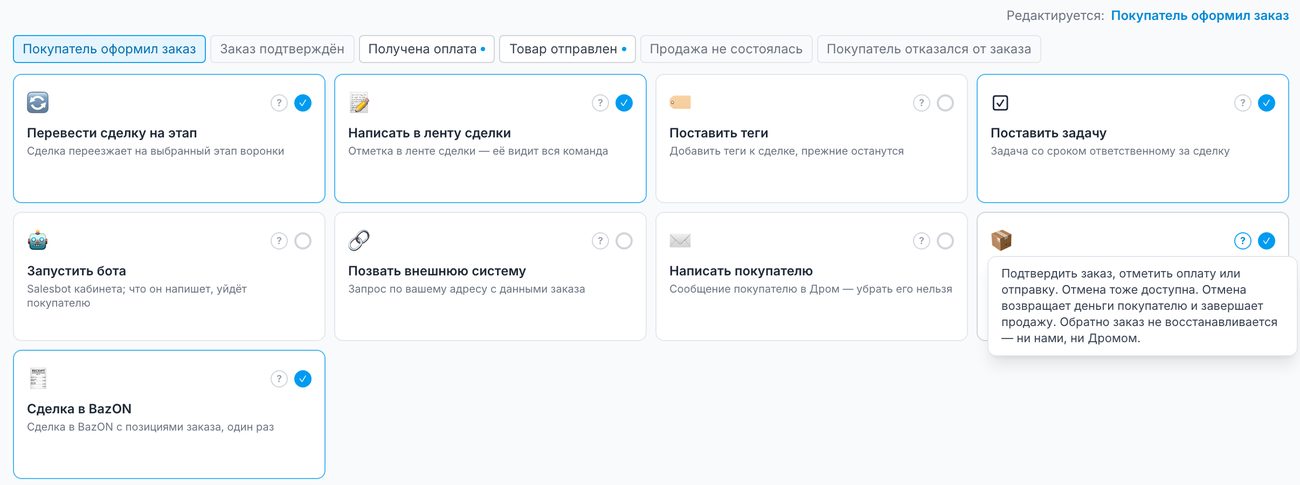Click text 'Запрос по вашему адресу с данными заказа'
The width and height of the screenshot is (1300, 485).
[466, 290]
